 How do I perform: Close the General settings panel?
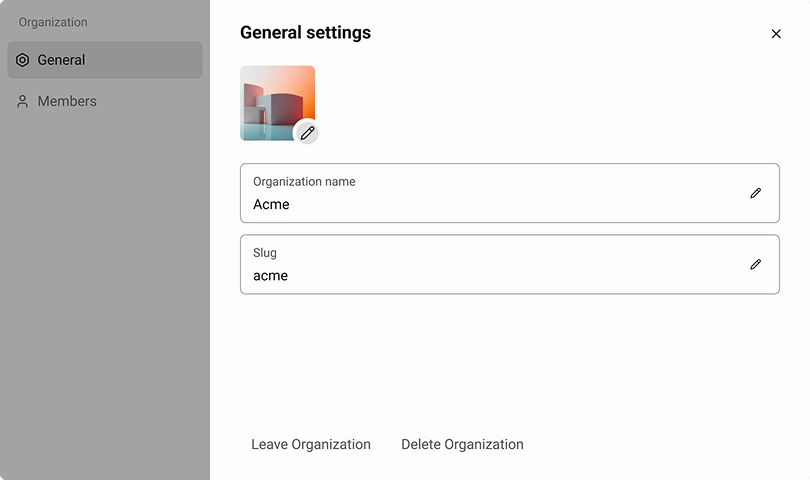(x=776, y=34)
